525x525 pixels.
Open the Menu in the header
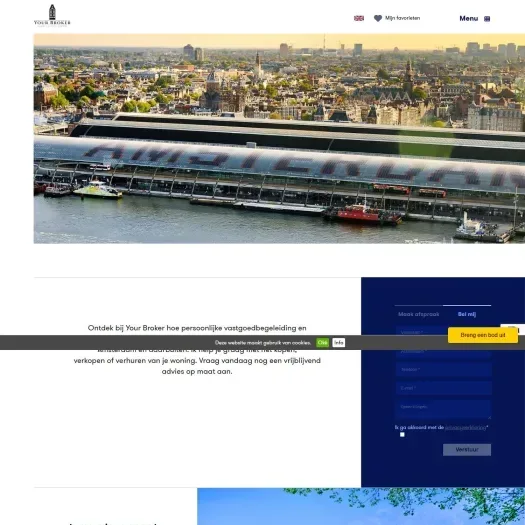coord(468,18)
